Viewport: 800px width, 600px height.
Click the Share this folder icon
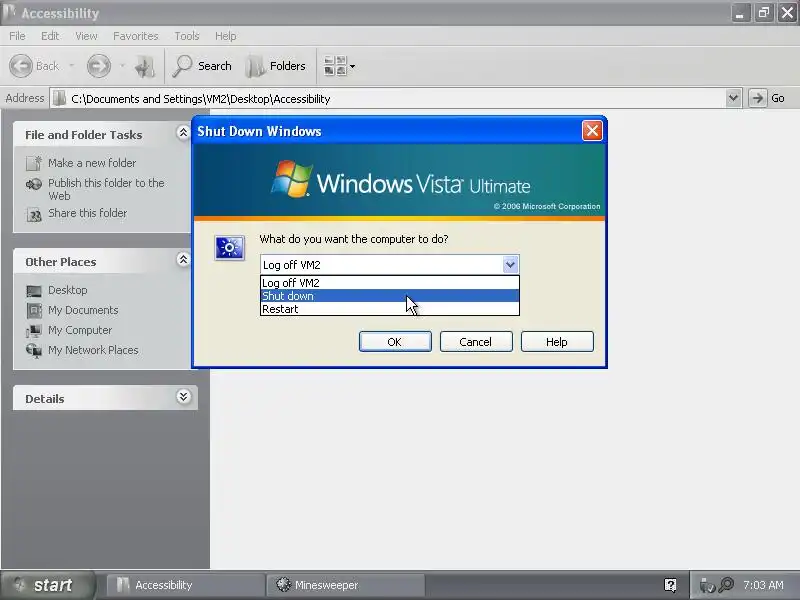[34, 215]
